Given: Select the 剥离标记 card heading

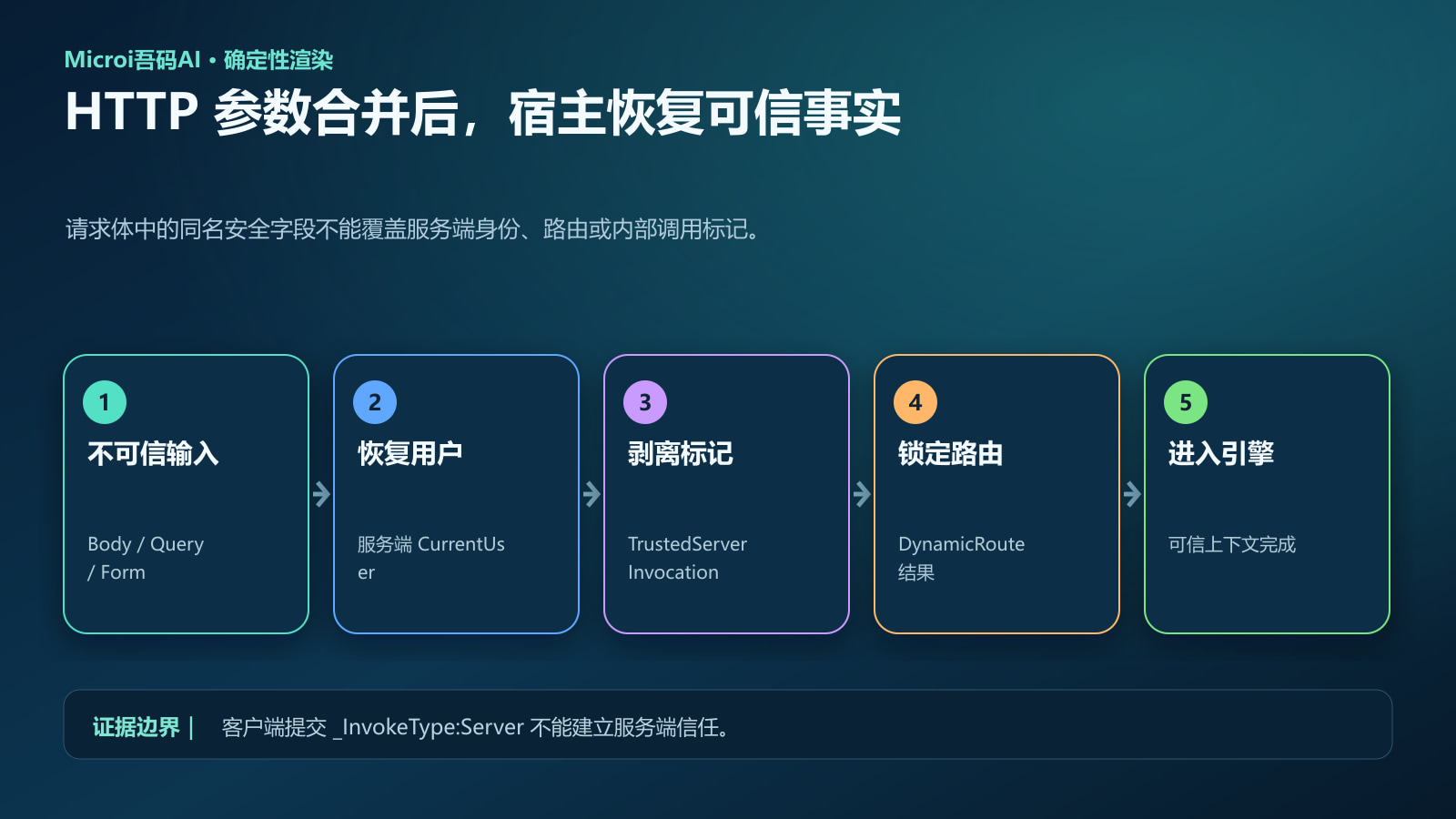Looking at the screenshot, I should [x=681, y=453].
